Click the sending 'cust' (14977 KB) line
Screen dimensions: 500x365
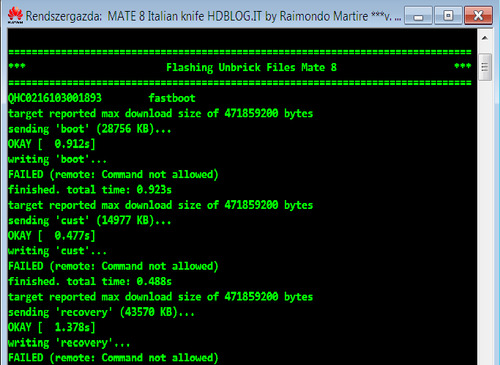coord(90,220)
